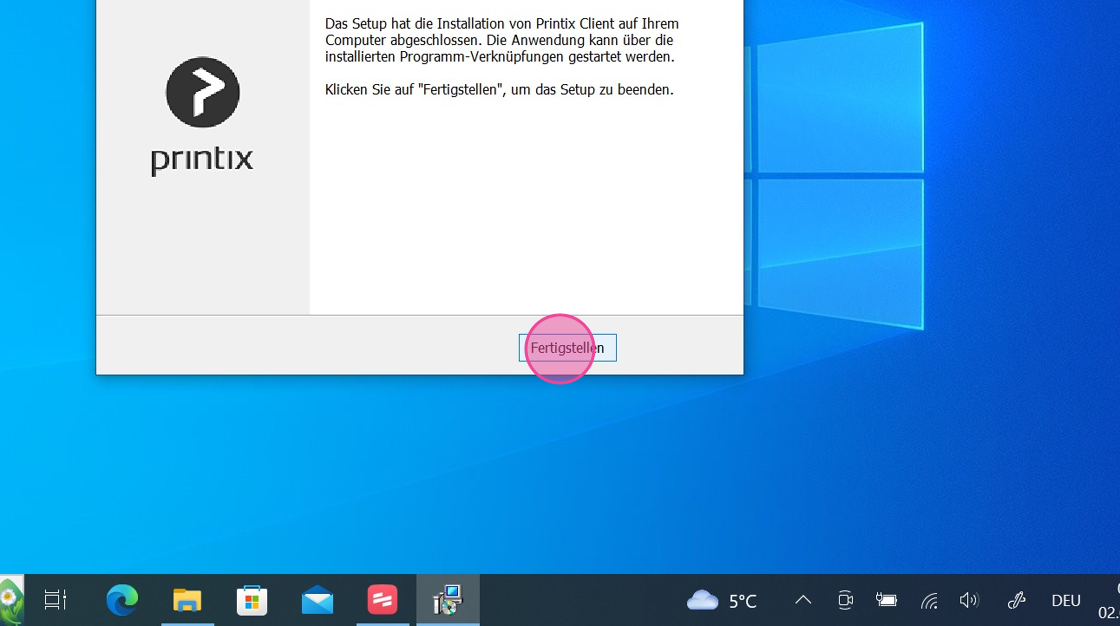
Task: Expand the hidden system tray icons chevron
Action: pyautogui.click(x=804, y=600)
